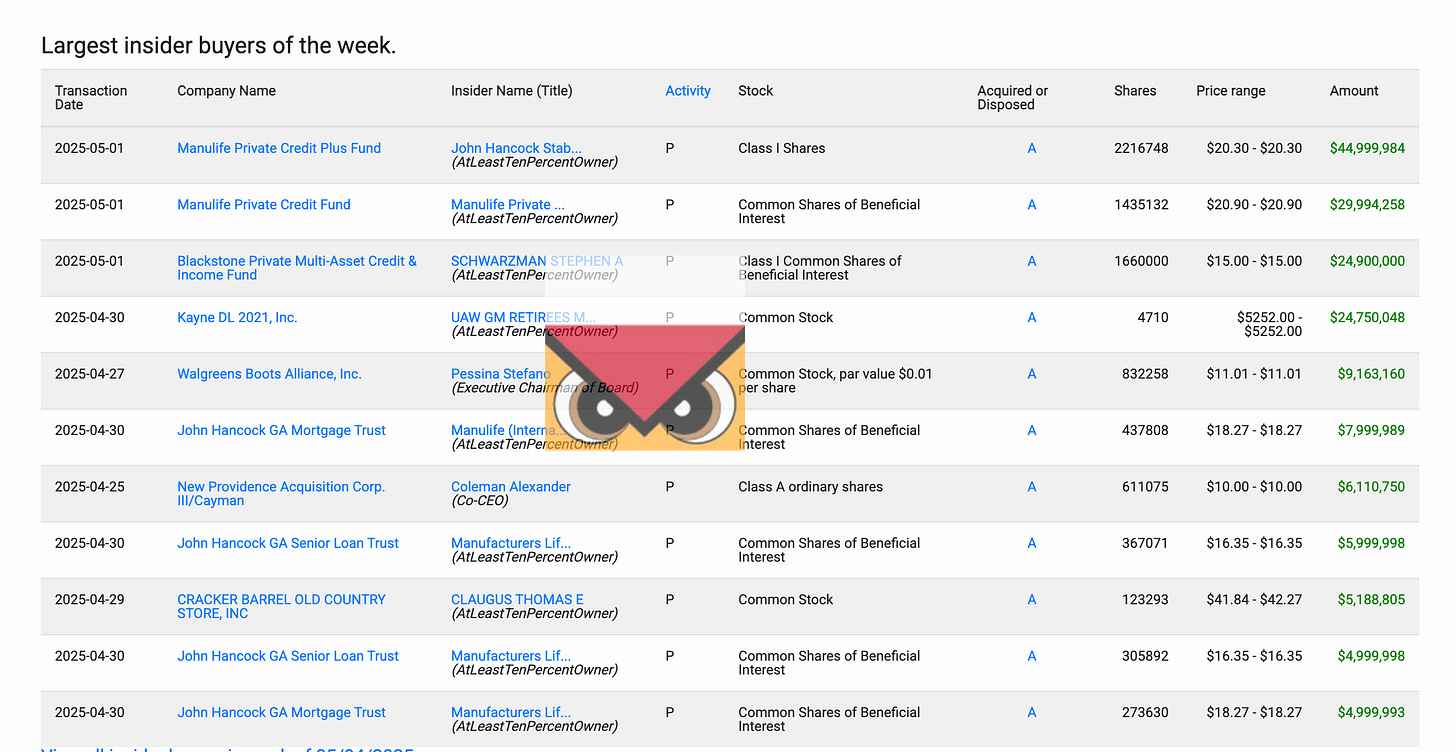Viewport: 1456px width, 752px height.
Task: Select the $9,163,160 amount cell
Action: point(1371,374)
